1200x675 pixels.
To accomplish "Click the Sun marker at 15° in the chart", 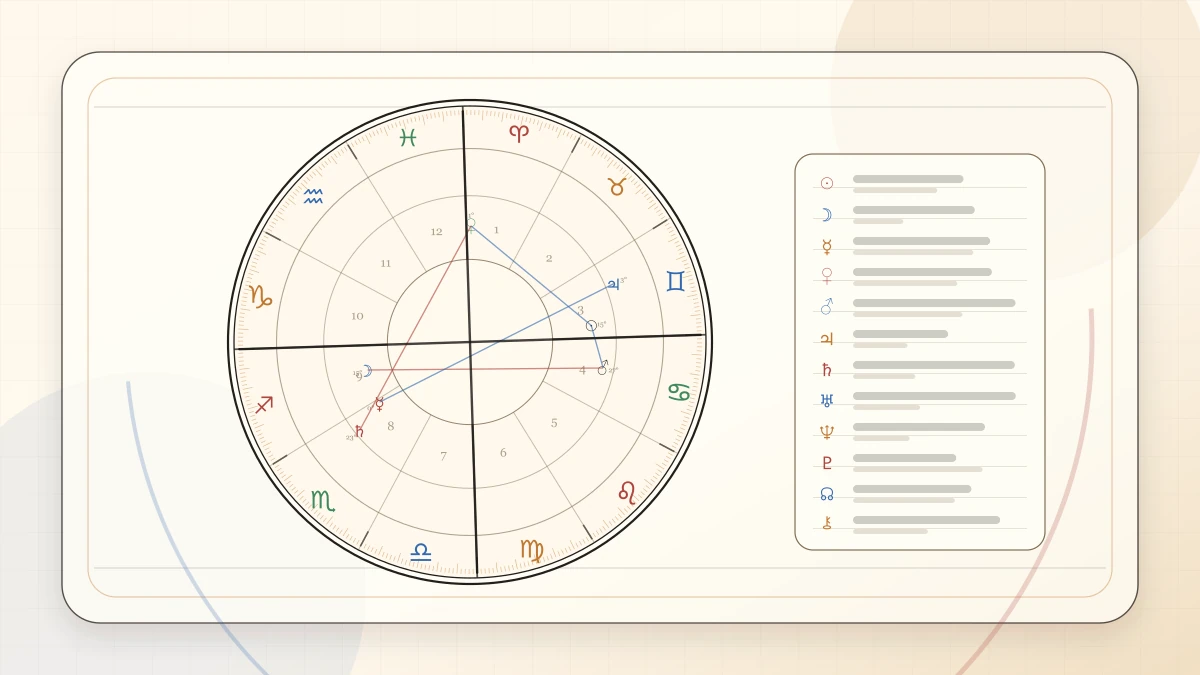I will pyautogui.click(x=591, y=326).
